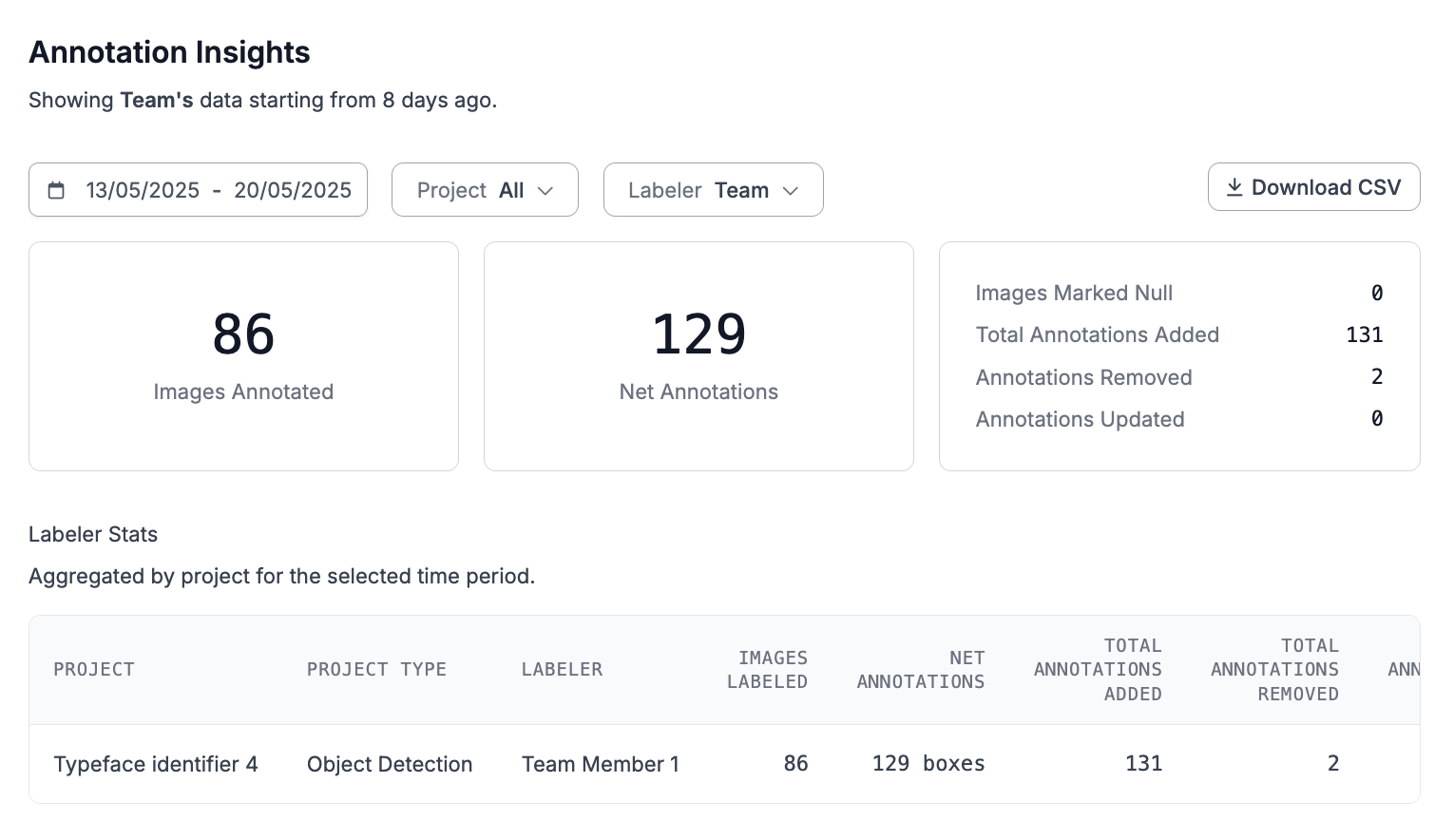This screenshot has width=1454, height=840.
Task: Open the Labeler Team dropdown
Action: pyautogui.click(x=713, y=190)
